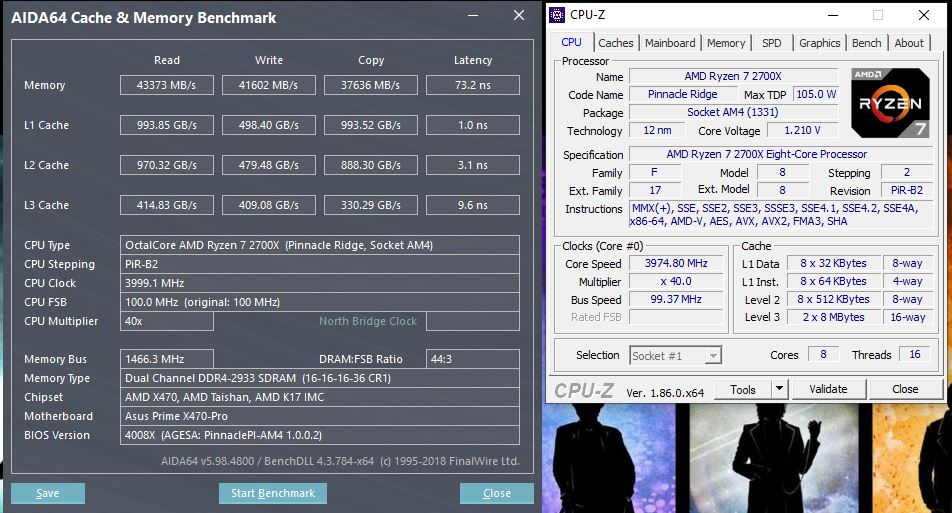Click the Start Benchmark button
The width and height of the screenshot is (952, 513).
pos(273,494)
